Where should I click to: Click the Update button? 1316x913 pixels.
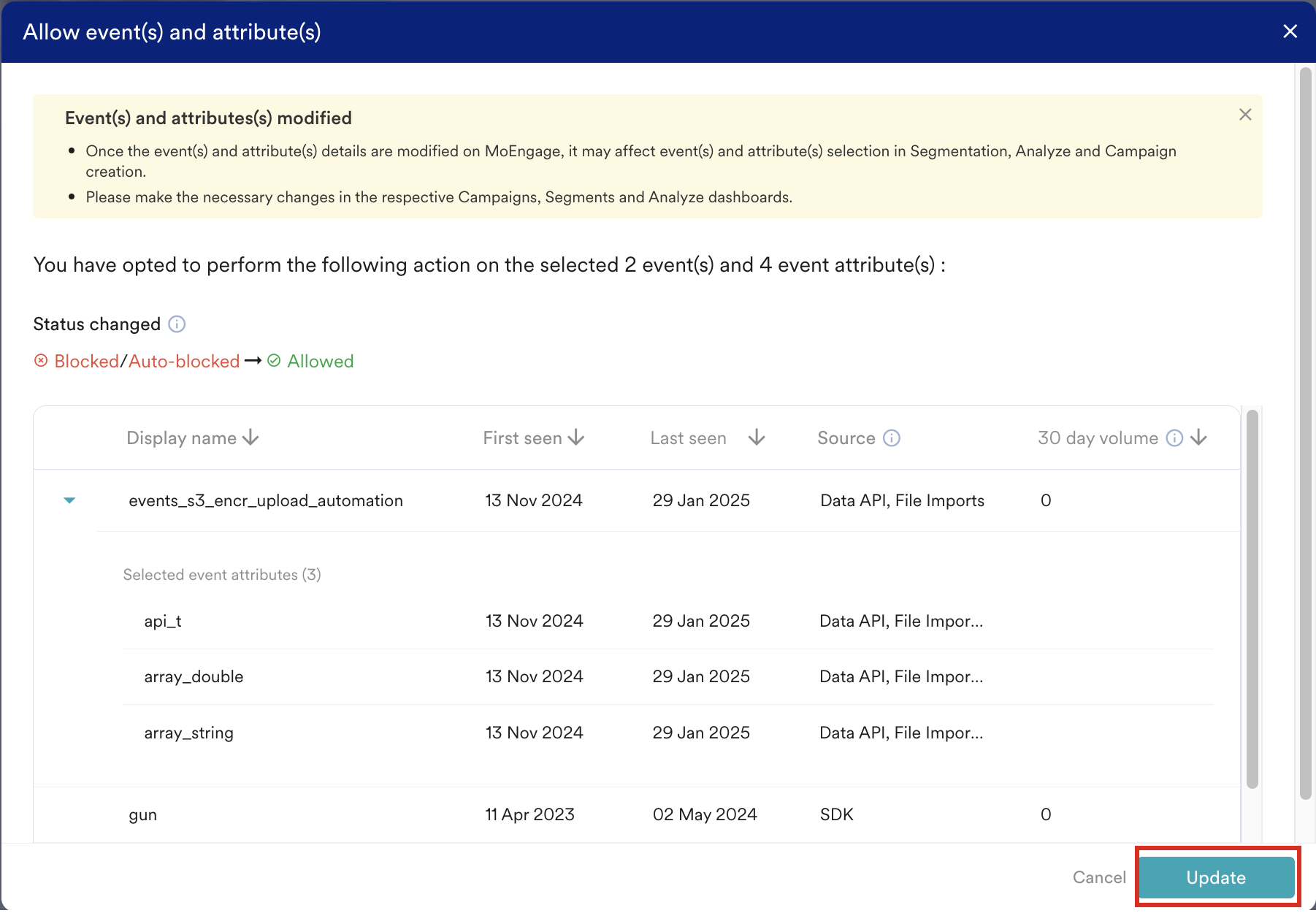[x=1216, y=877]
